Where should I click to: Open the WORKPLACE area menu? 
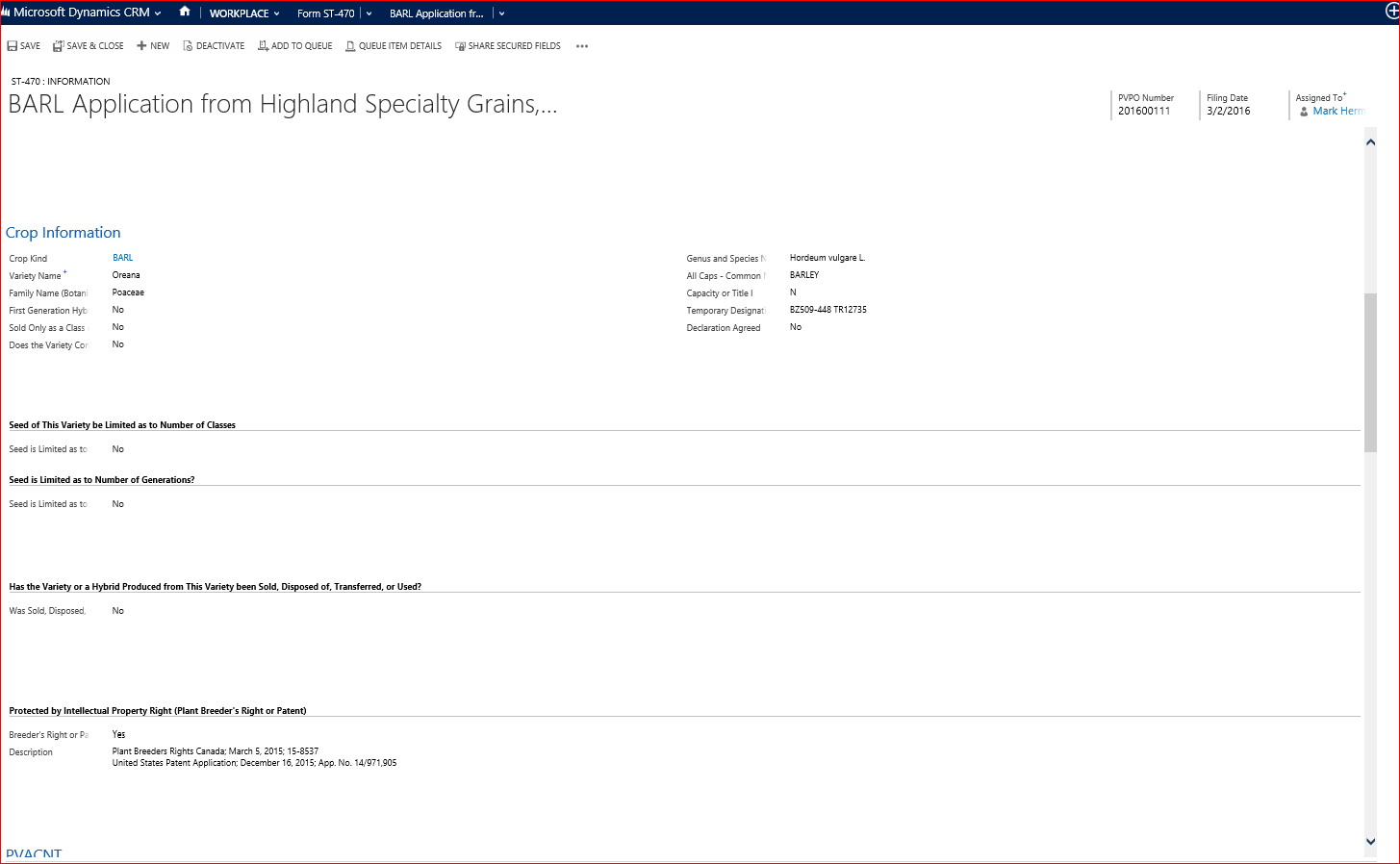coord(244,13)
